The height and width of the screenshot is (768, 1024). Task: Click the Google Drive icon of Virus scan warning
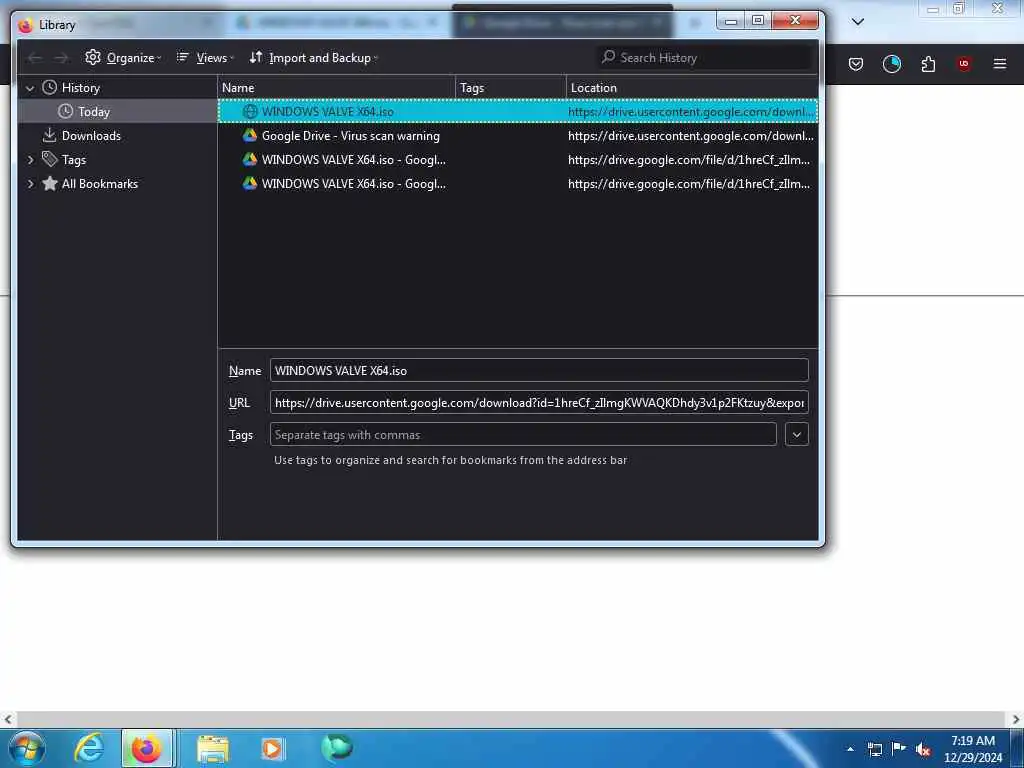point(250,135)
